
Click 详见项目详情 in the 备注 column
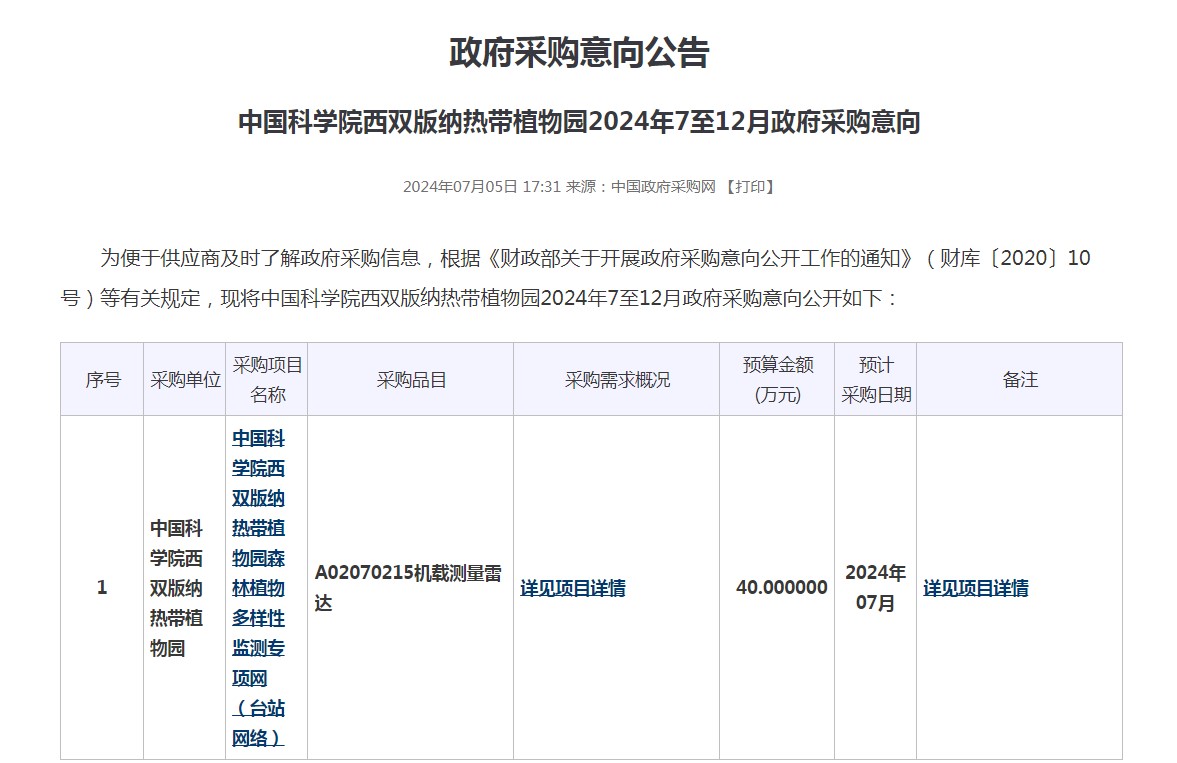(975, 589)
